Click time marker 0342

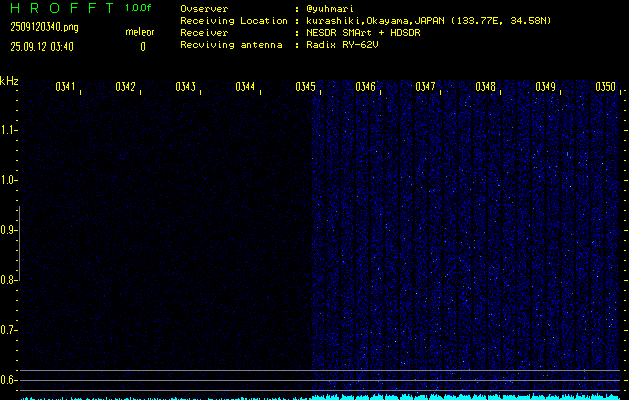pos(126,87)
